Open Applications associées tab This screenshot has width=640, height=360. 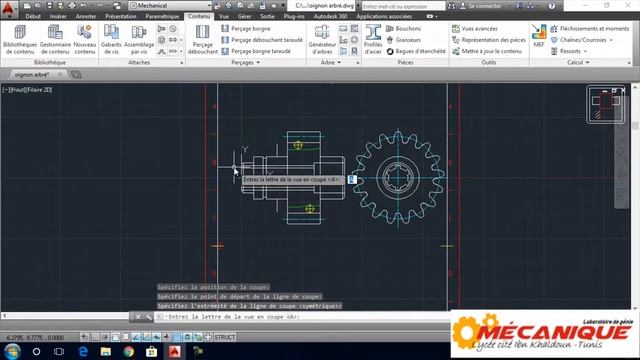(384, 16)
